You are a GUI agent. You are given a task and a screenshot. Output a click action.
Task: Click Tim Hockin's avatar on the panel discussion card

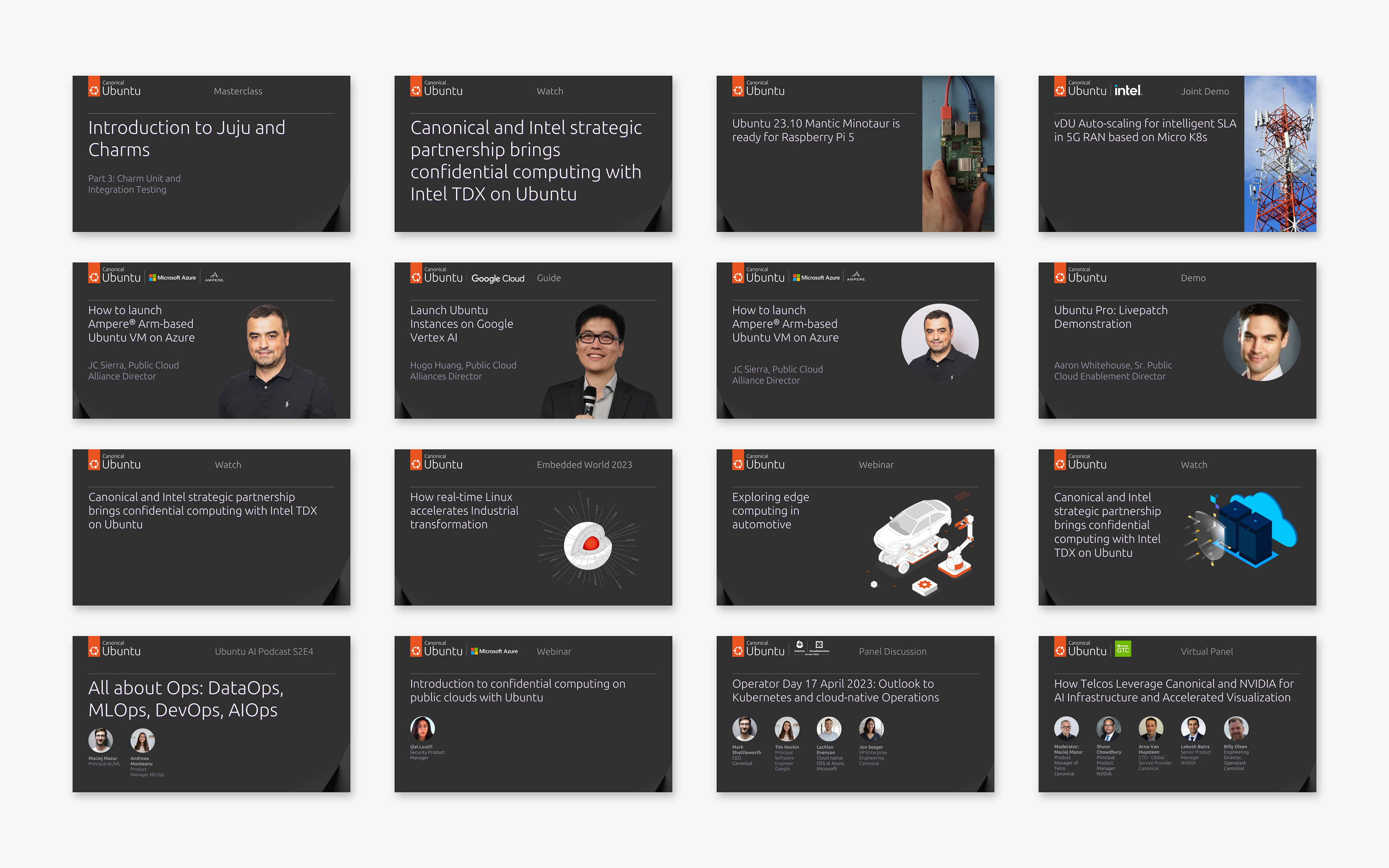[x=787, y=728]
